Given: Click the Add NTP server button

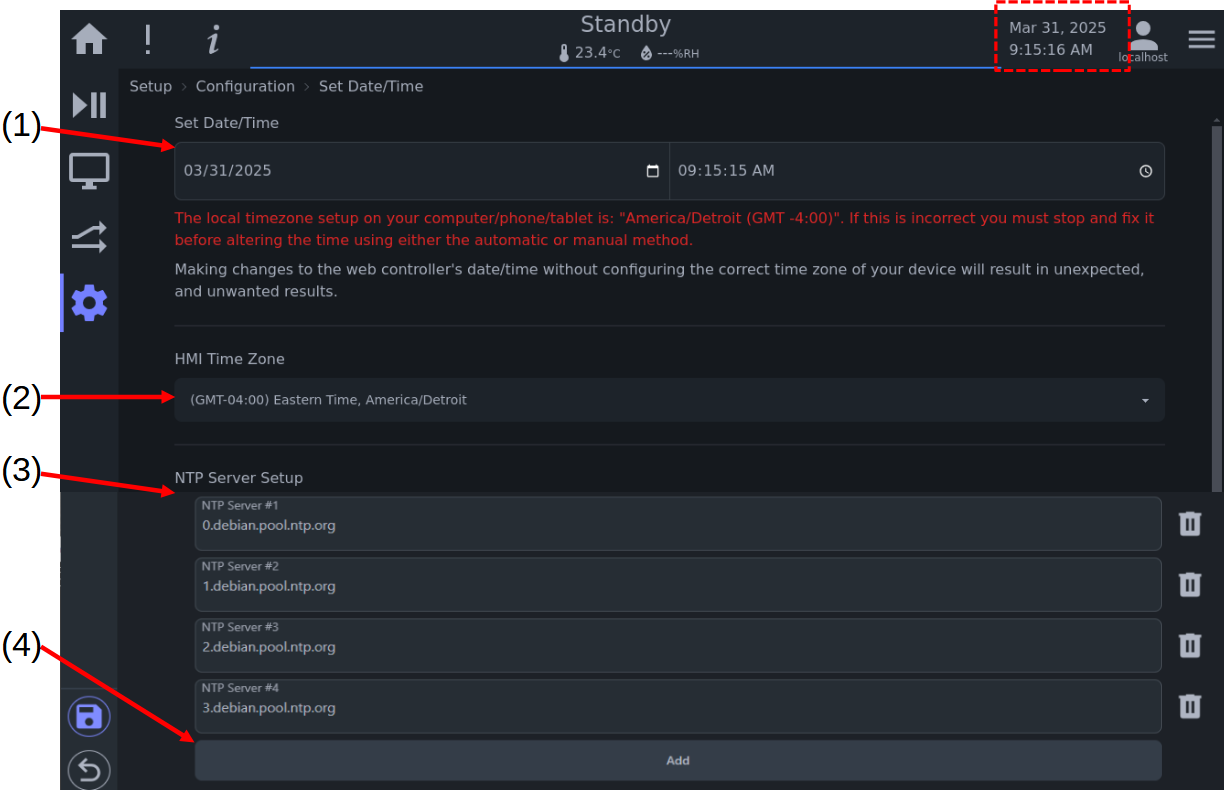Looking at the screenshot, I should pos(678,760).
